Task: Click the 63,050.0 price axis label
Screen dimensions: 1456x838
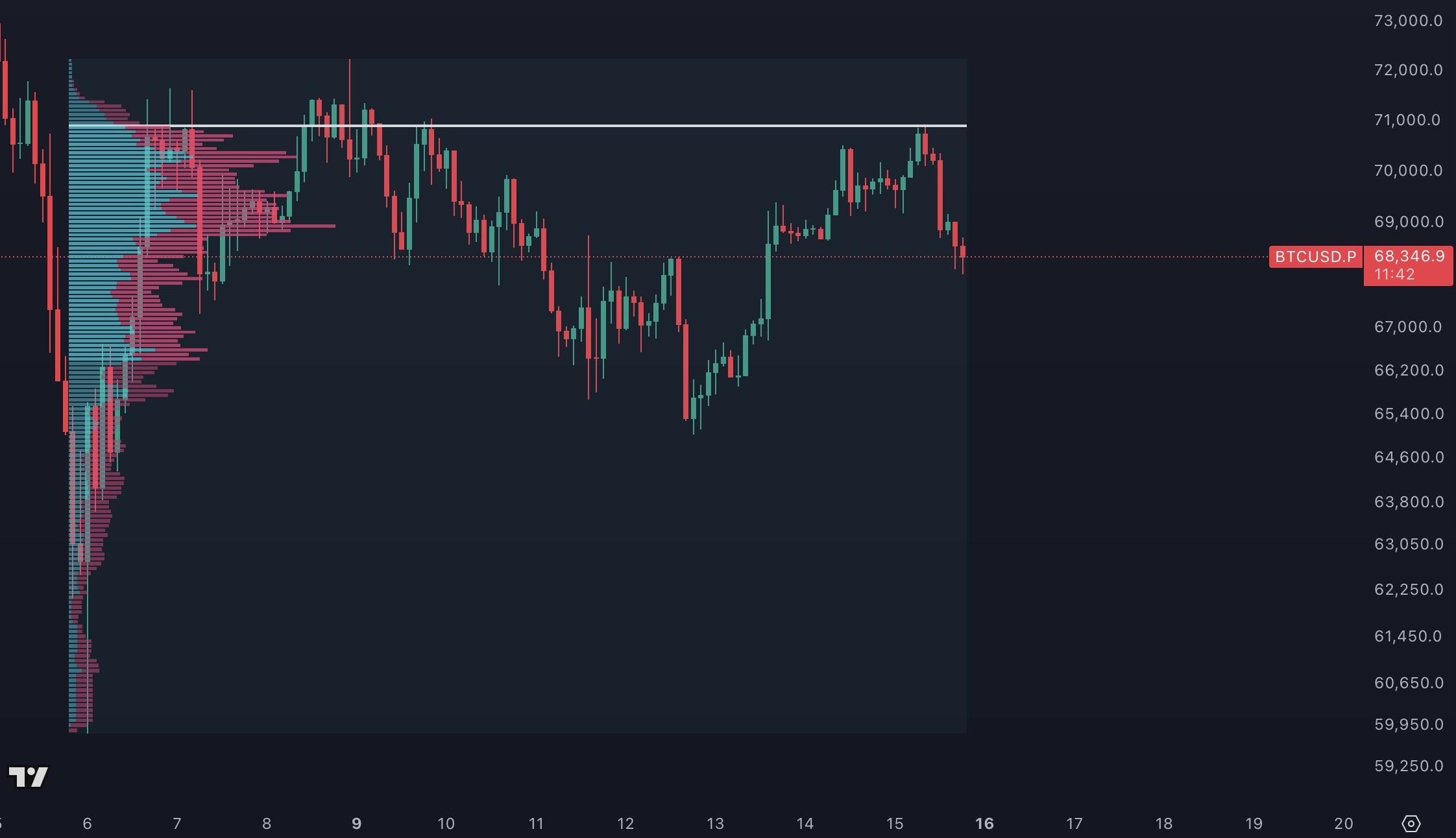Action: 1408,544
